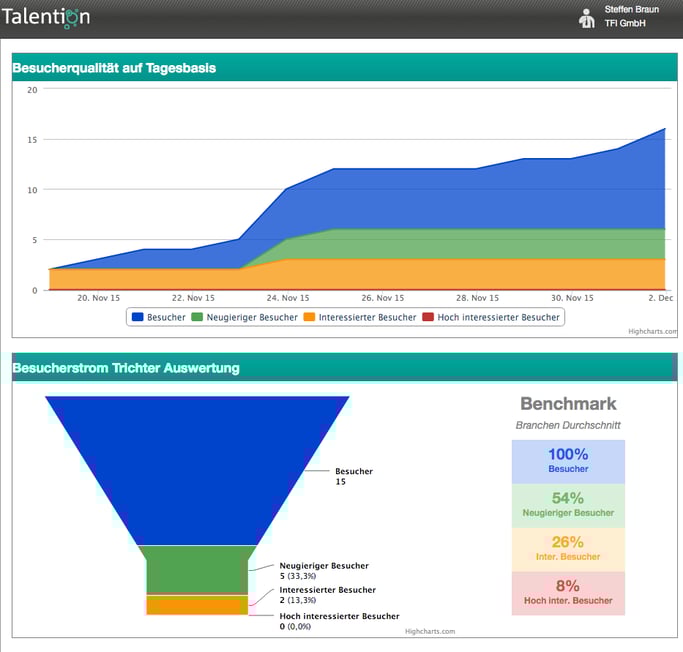Image resolution: width=683 pixels, height=652 pixels.
Task: Click the Steffen Braun user name
Action: (632, 10)
